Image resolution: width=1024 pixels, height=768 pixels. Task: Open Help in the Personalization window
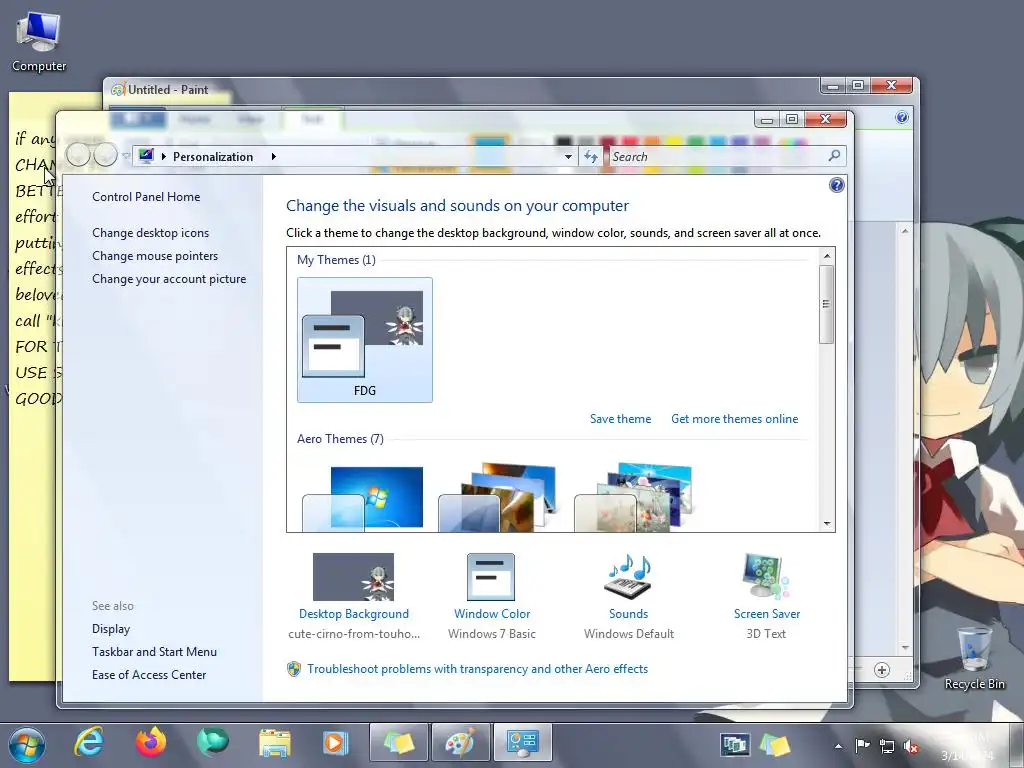[x=837, y=185]
